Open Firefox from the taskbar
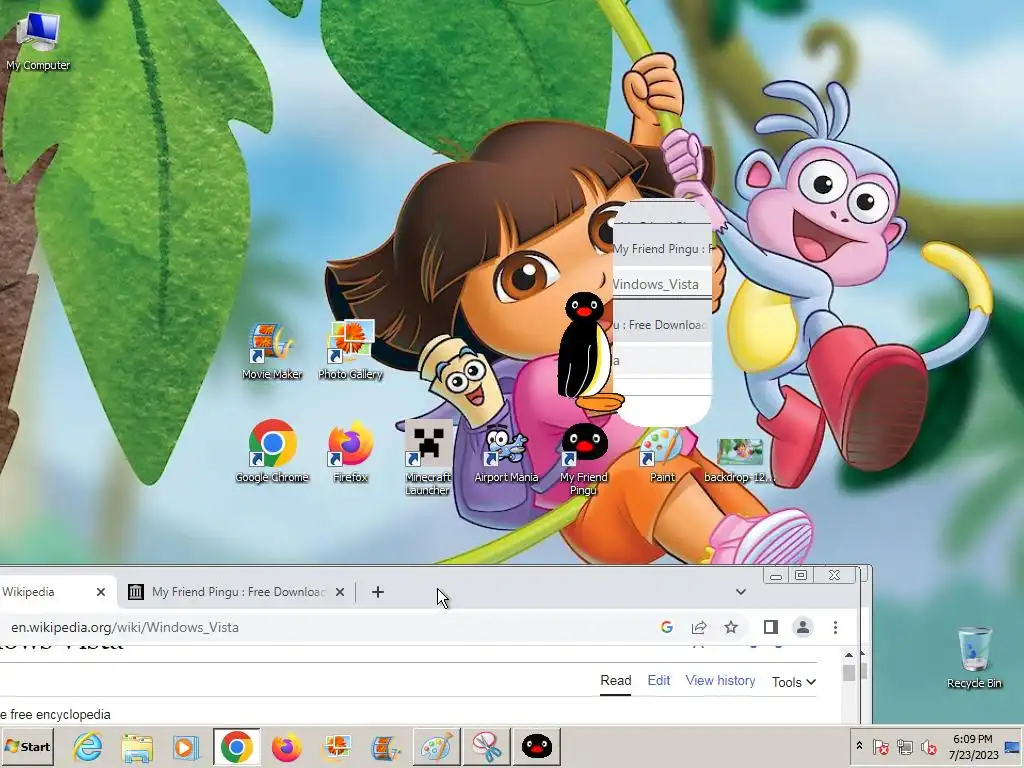 (x=287, y=747)
